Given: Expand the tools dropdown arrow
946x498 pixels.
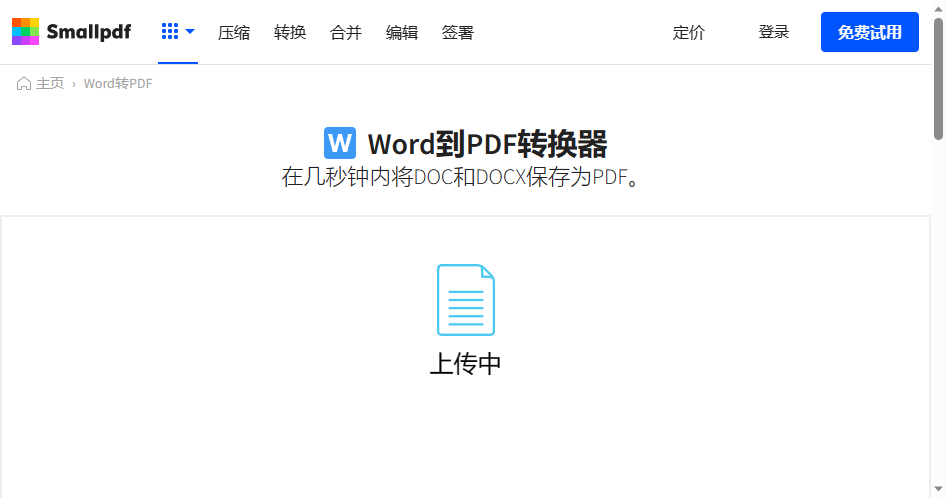Looking at the screenshot, I should [190, 31].
